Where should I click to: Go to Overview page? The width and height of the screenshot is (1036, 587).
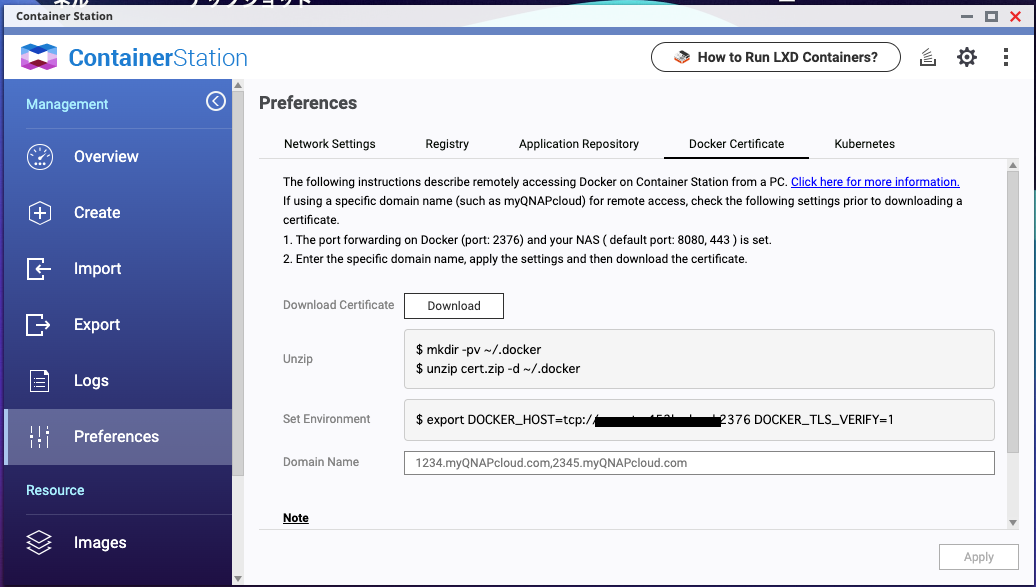[x=118, y=157]
